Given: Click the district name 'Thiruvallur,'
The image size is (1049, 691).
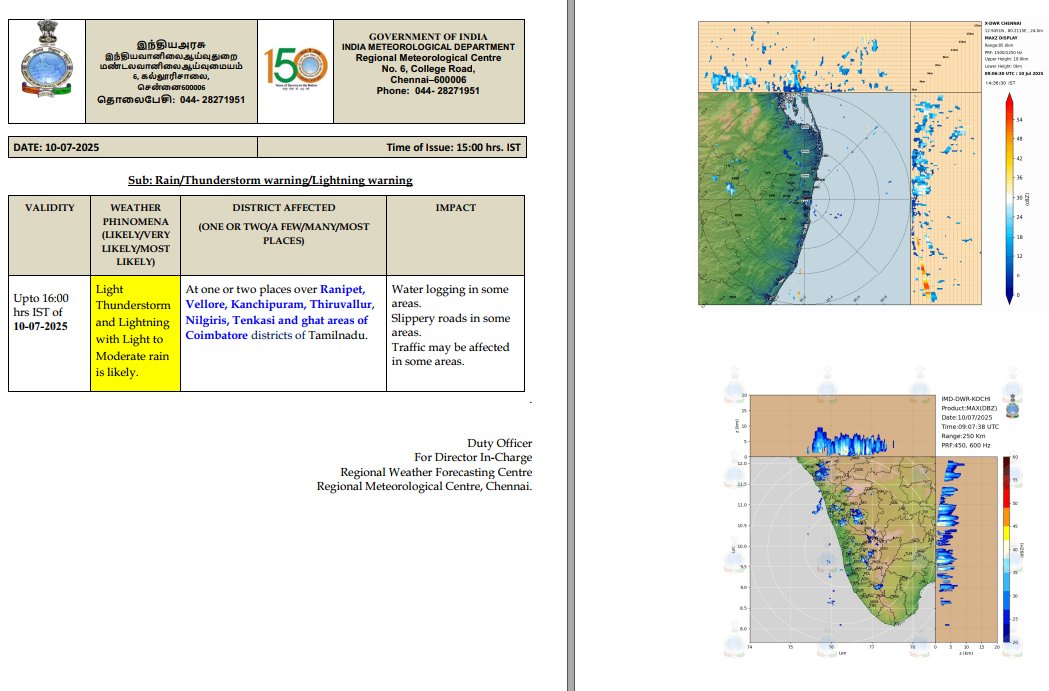Looking at the screenshot, I should (342, 304).
